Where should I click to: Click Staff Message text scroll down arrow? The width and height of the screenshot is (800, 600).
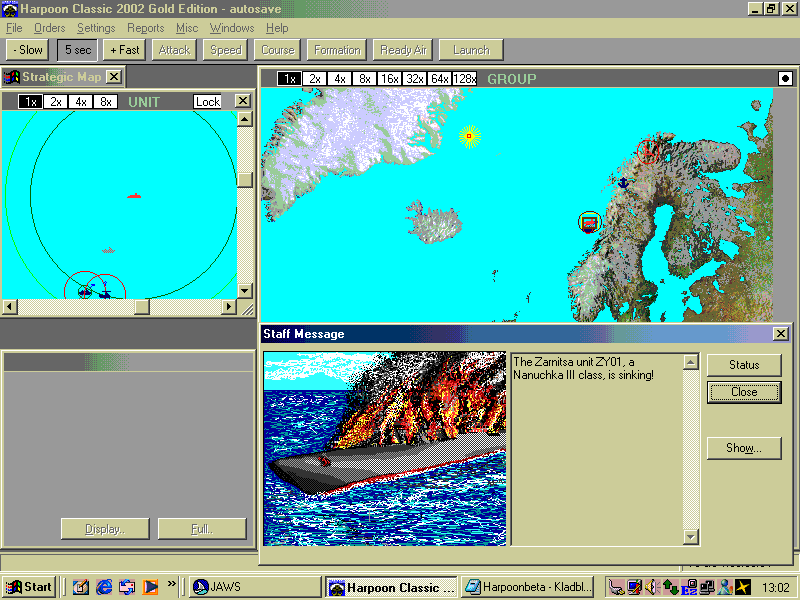pyautogui.click(x=690, y=537)
